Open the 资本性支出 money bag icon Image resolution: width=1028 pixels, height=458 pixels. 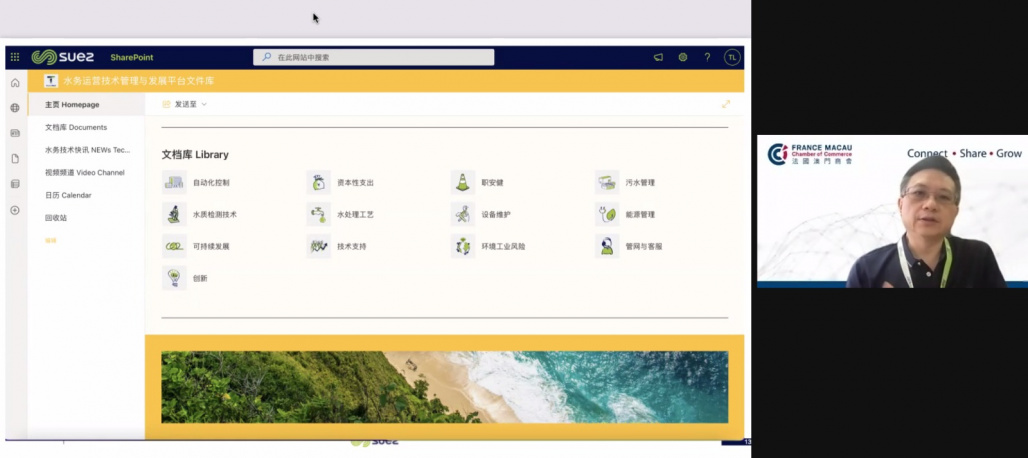point(319,182)
